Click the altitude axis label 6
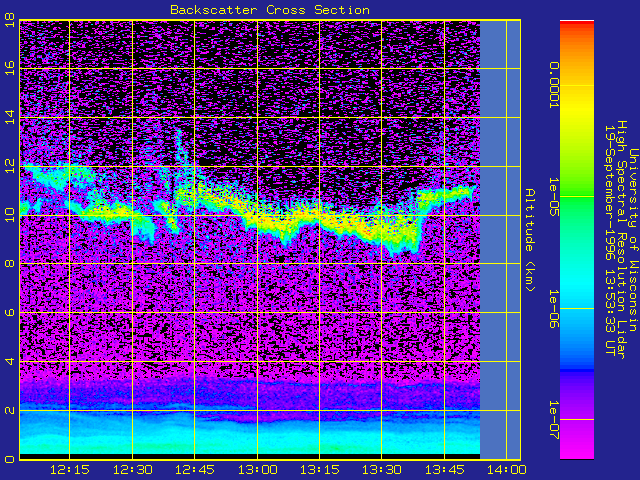The image size is (640, 480). pos(10,312)
